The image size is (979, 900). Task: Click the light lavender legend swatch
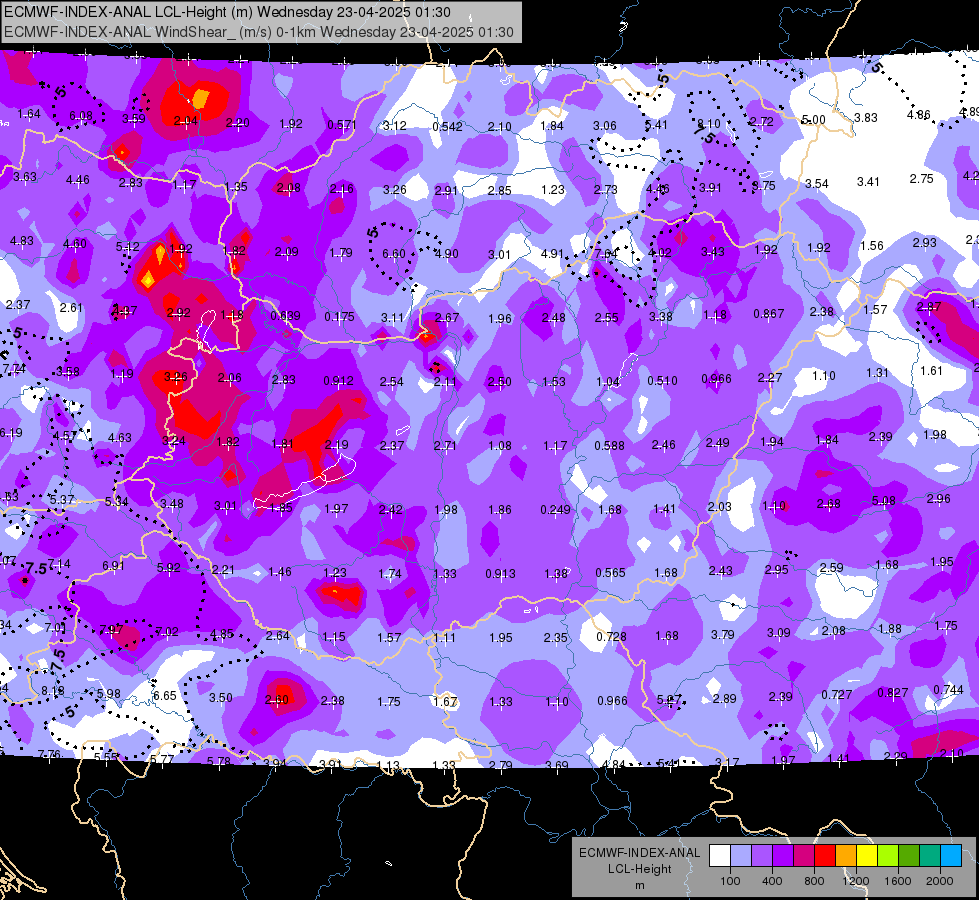(x=741, y=855)
